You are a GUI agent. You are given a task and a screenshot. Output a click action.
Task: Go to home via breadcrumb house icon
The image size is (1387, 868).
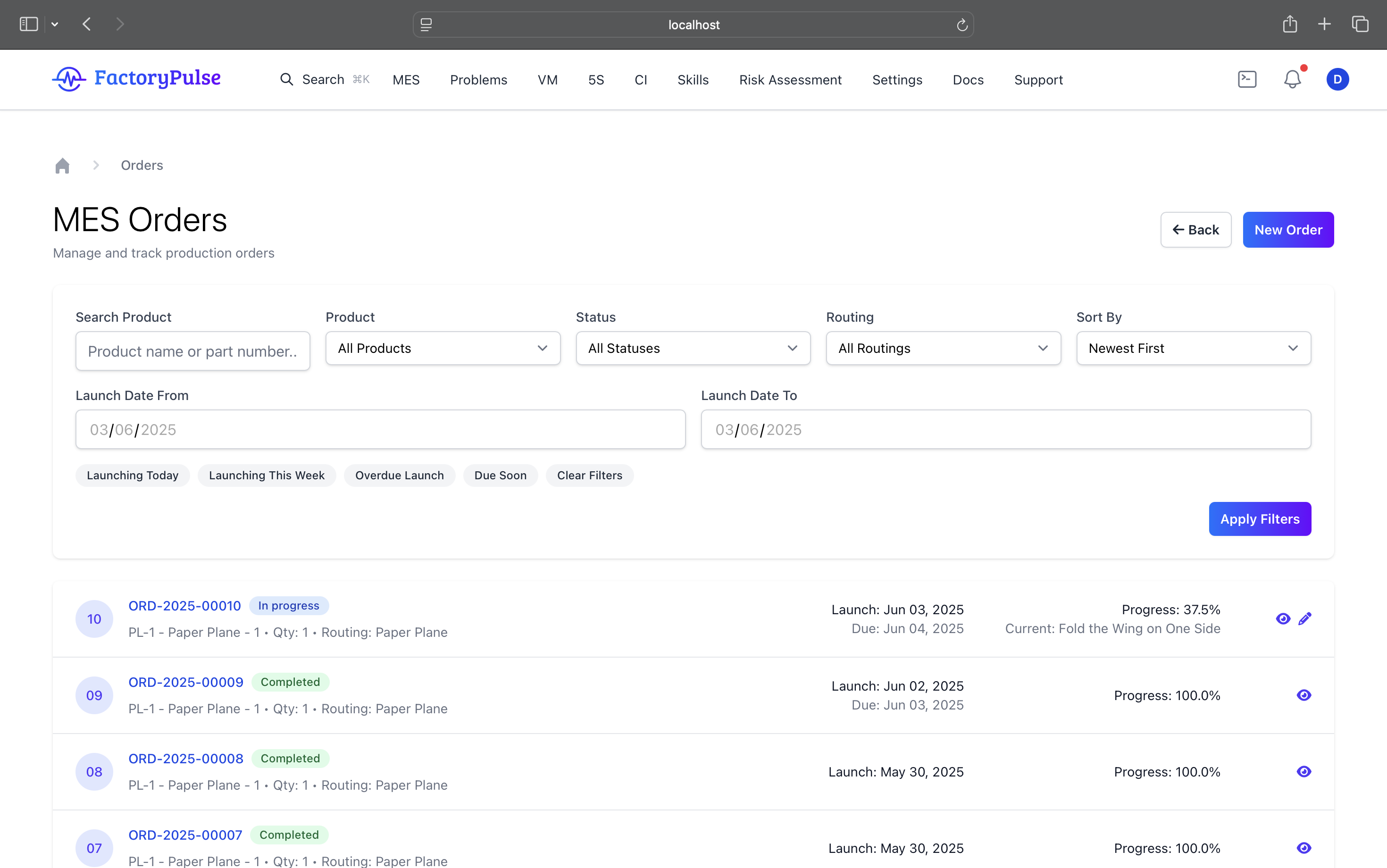tap(63, 165)
